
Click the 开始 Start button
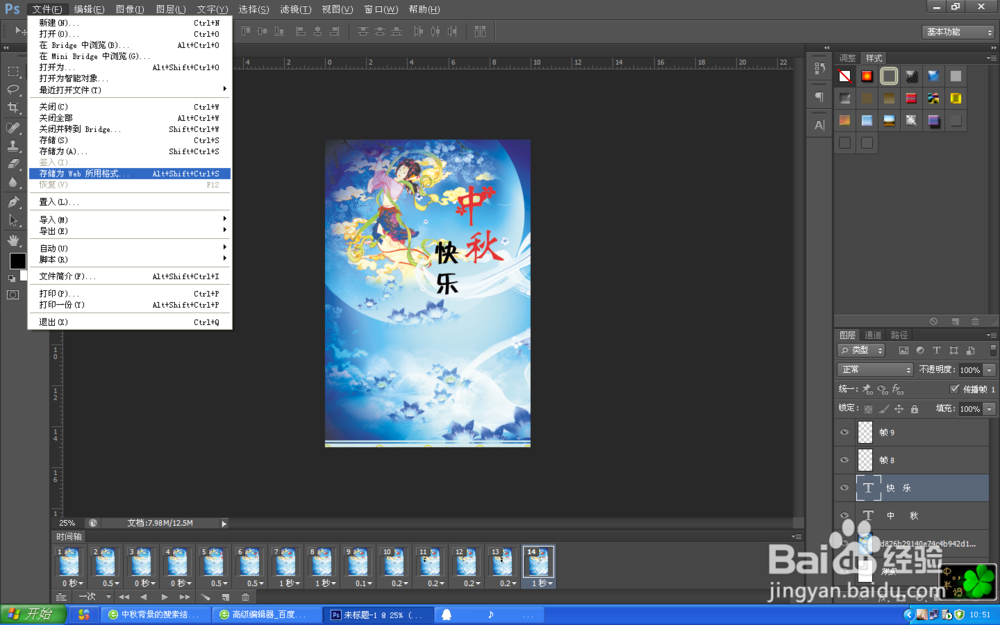coord(33,615)
